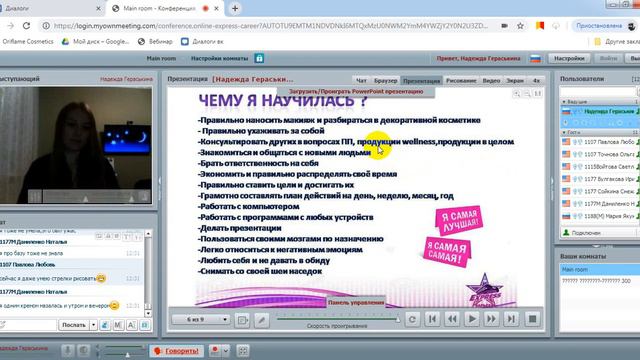This screenshot has width=640, height=360.
Task: Open the record options dropdown arrow
Action: pos(226,350)
